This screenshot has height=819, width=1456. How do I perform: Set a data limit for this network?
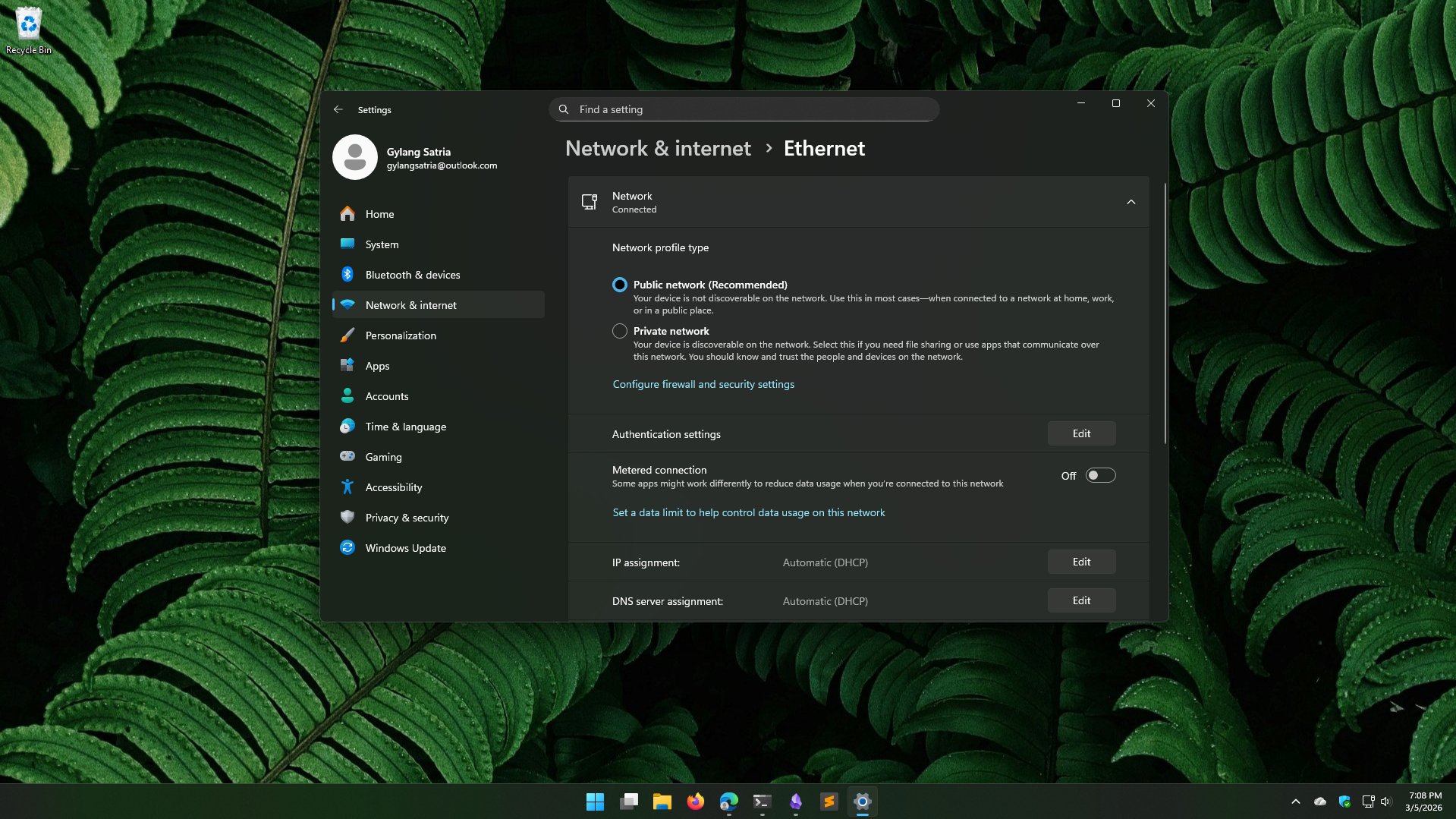tap(748, 512)
